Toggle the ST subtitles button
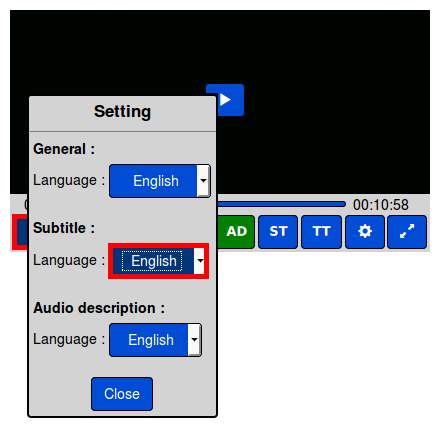The image size is (440, 440). (x=278, y=232)
